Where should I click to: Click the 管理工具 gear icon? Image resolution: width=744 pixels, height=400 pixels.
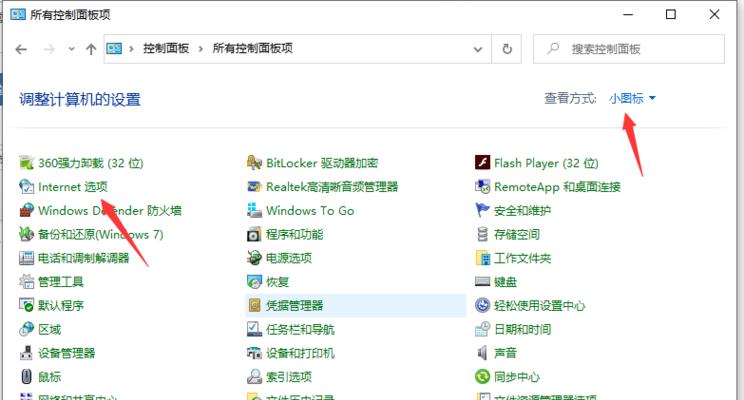[x=26, y=281]
